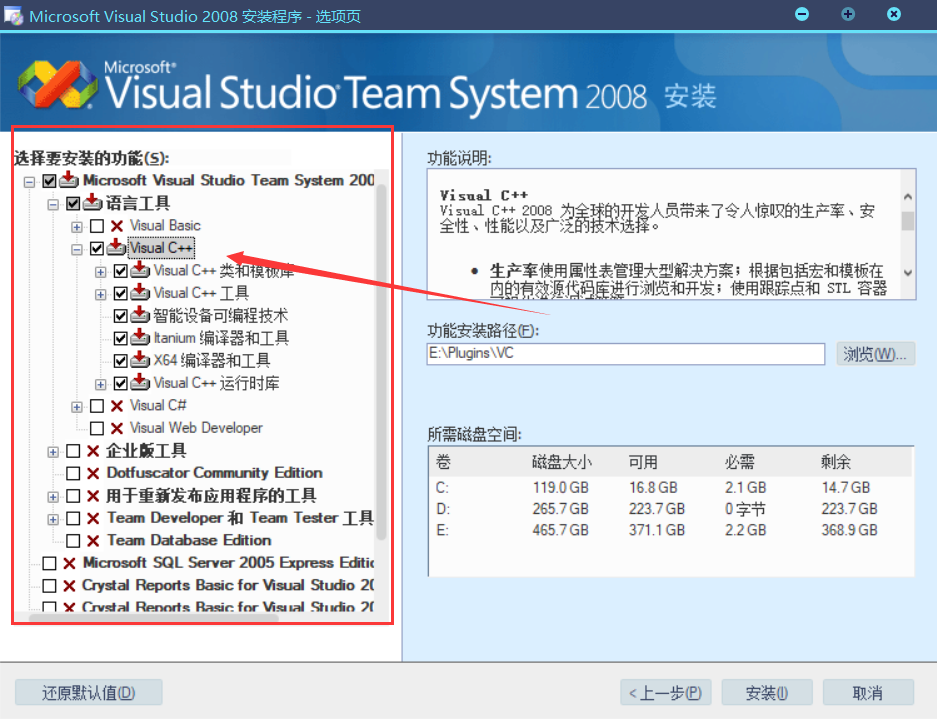937x719 pixels.
Task: Click the red X icon beside Team Database Edition
Action: [x=93, y=541]
